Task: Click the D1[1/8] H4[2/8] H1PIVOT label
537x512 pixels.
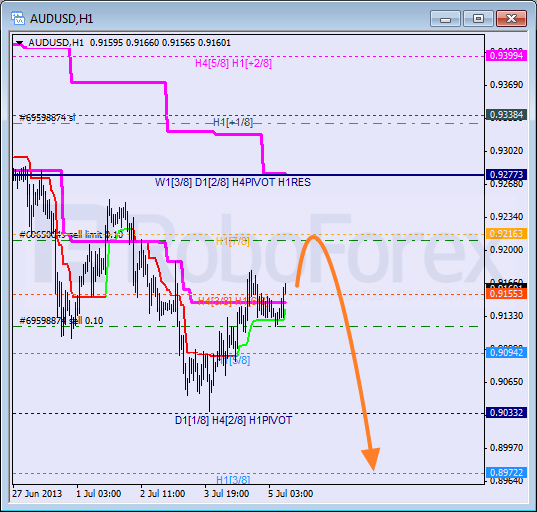Action: [233, 420]
